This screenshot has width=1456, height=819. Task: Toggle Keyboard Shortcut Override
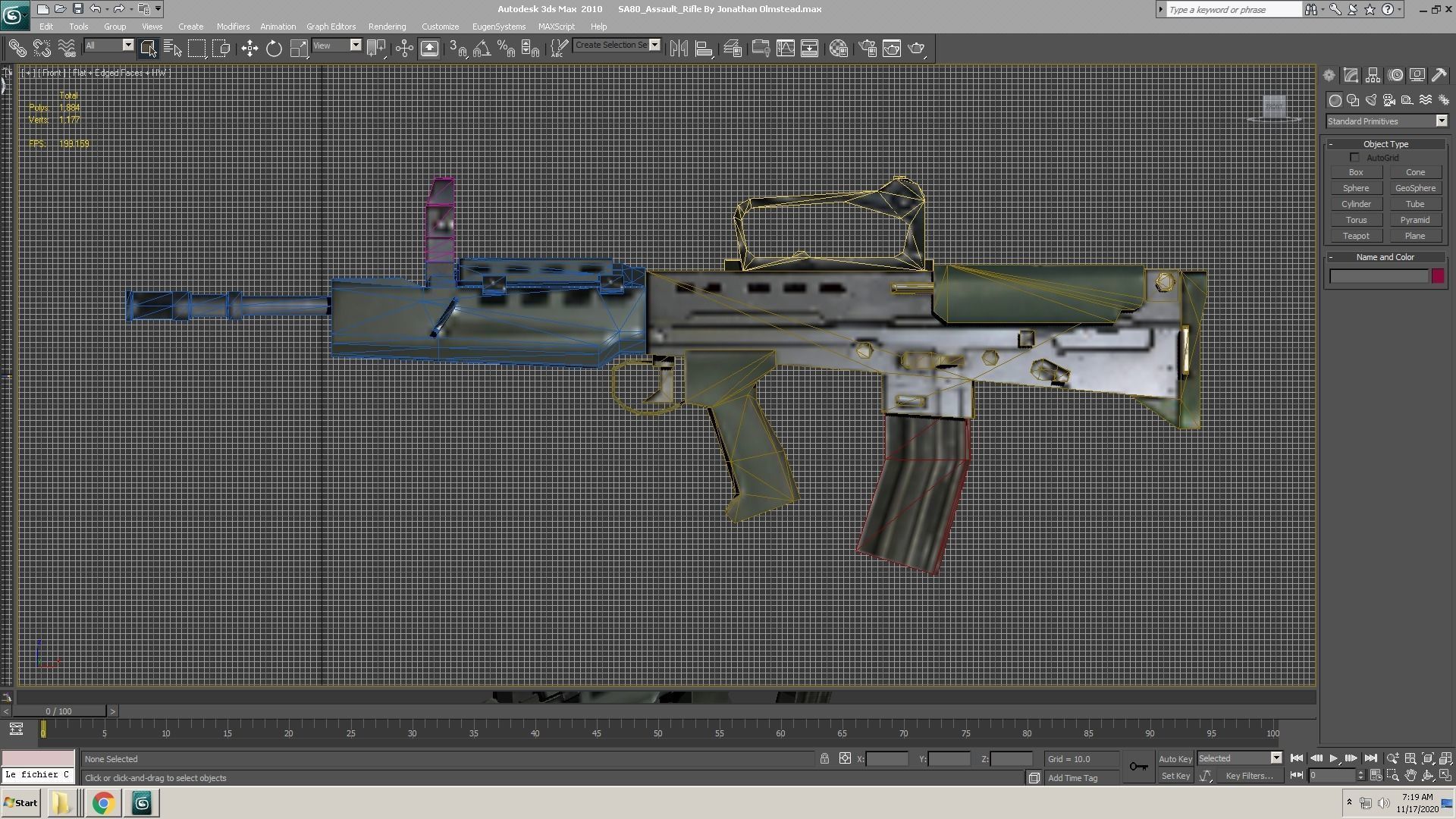point(429,49)
